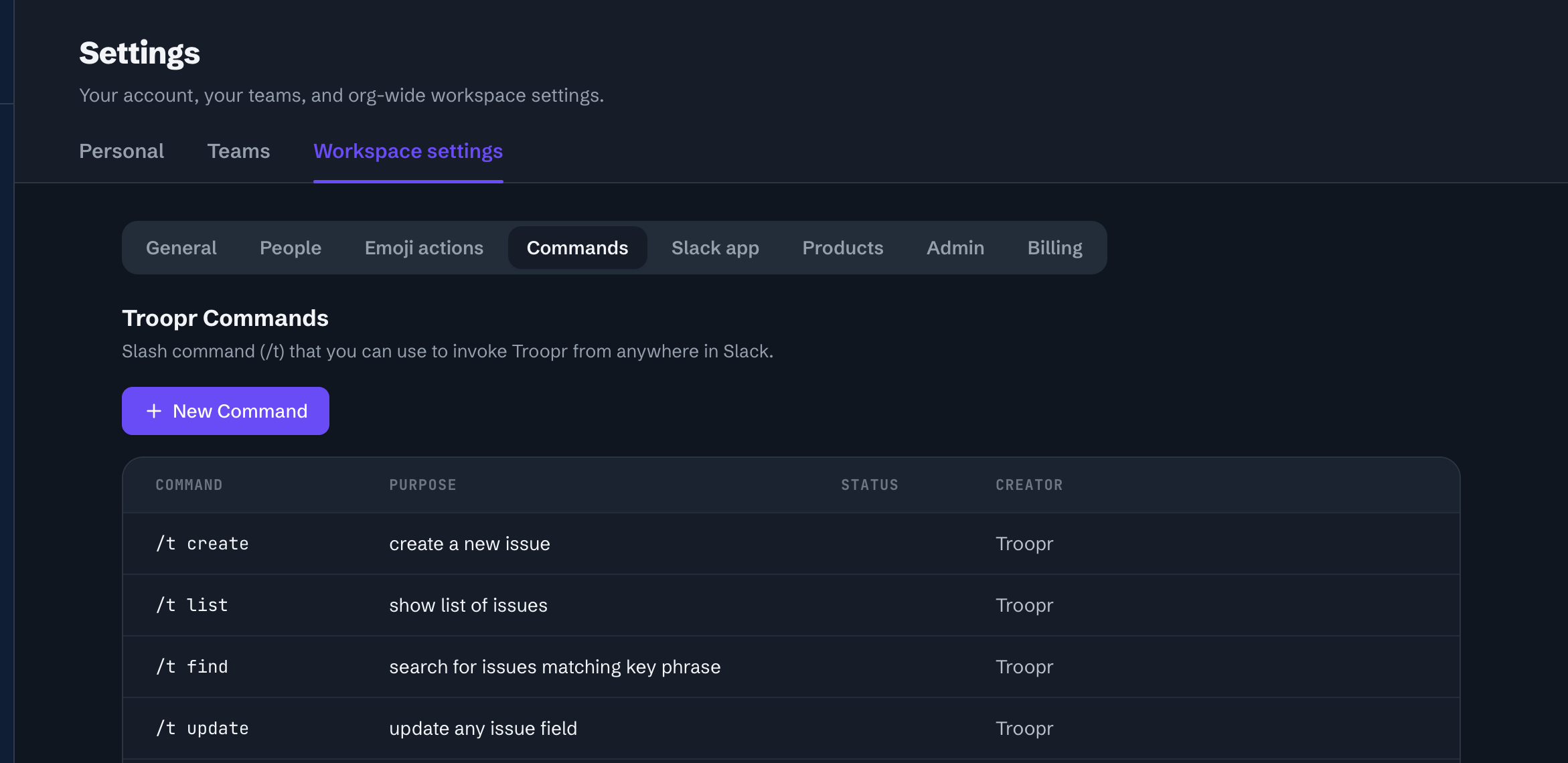Select 'create a new issue' purpose text
The image size is (1568, 763).
coord(469,543)
